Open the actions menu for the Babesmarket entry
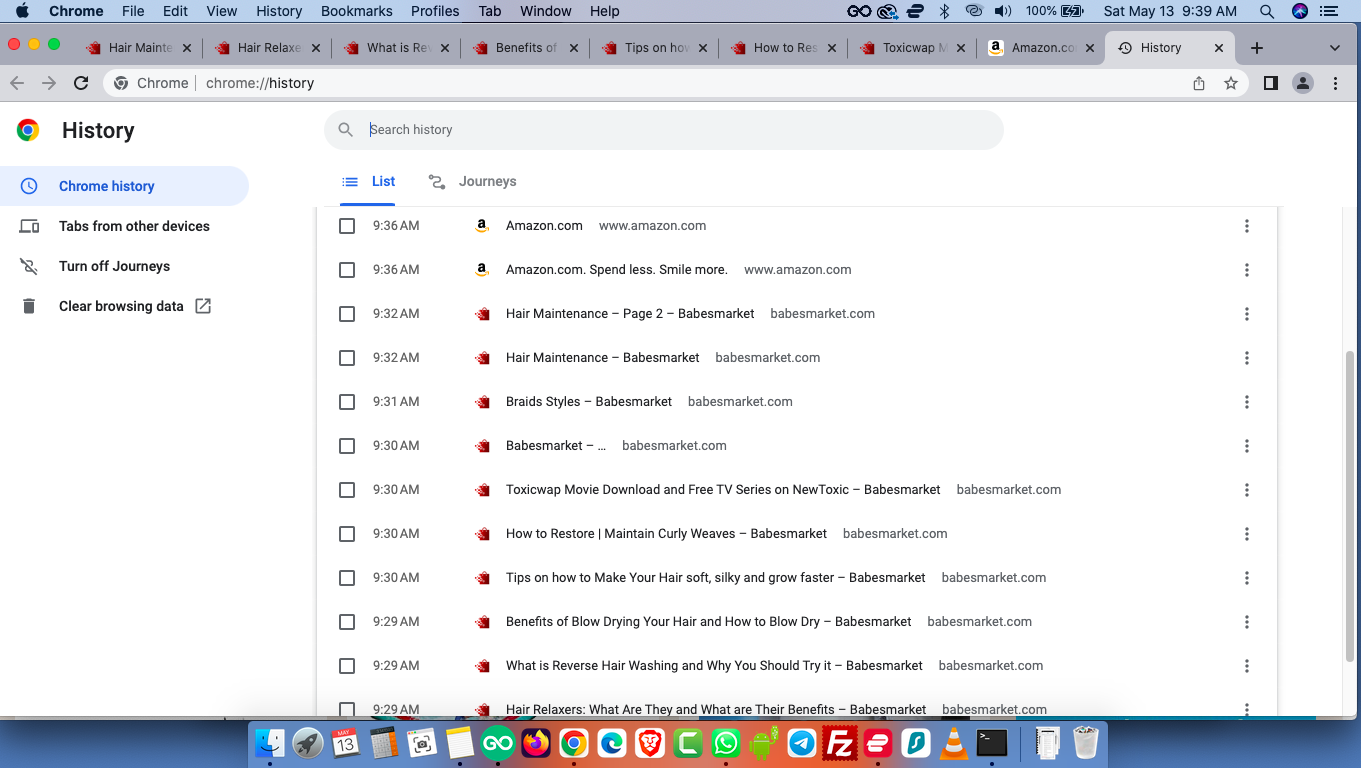1361x768 pixels. tap(1247, 445)
